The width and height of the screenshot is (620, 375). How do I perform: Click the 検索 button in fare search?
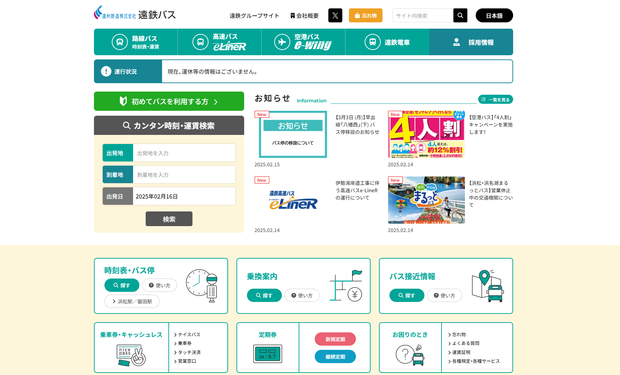point(169,219)
